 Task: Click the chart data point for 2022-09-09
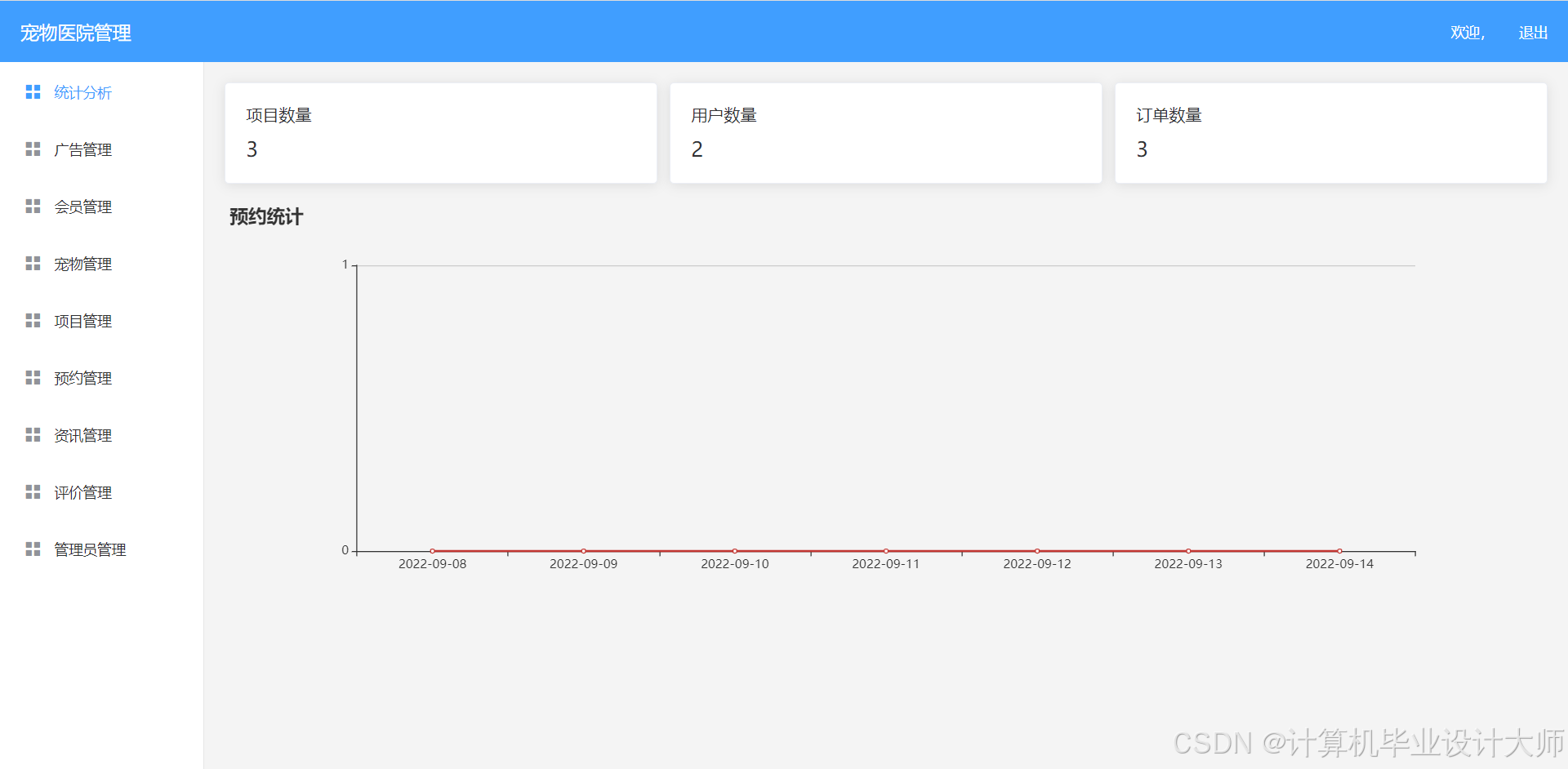(x=584, y=551)
